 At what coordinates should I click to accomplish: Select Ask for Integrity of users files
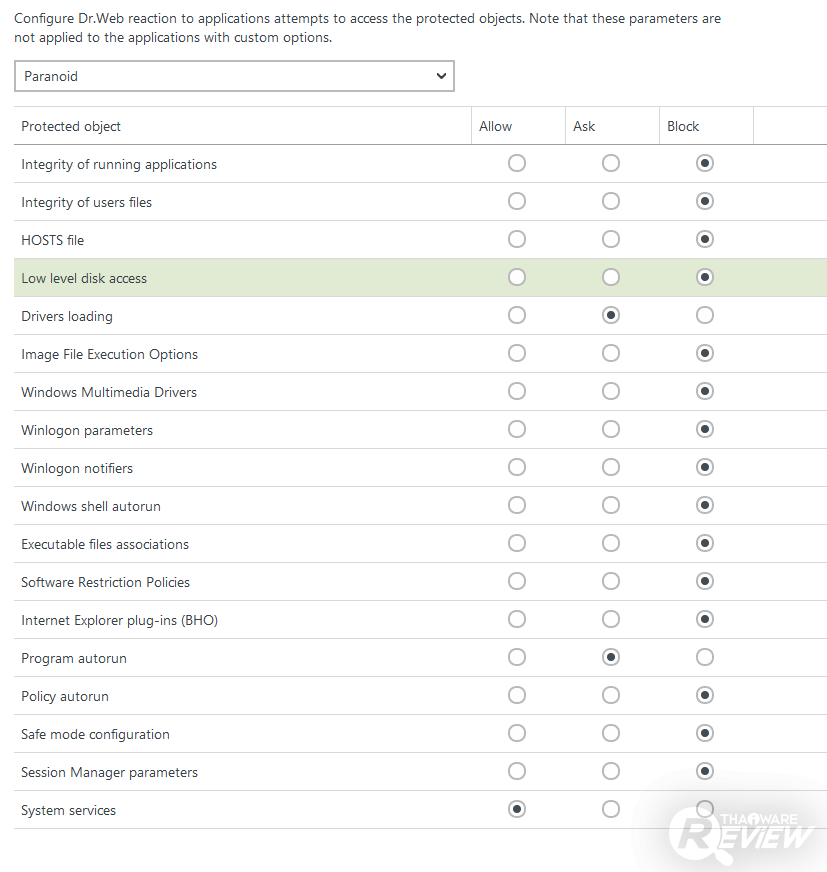[x=611, y=201]
